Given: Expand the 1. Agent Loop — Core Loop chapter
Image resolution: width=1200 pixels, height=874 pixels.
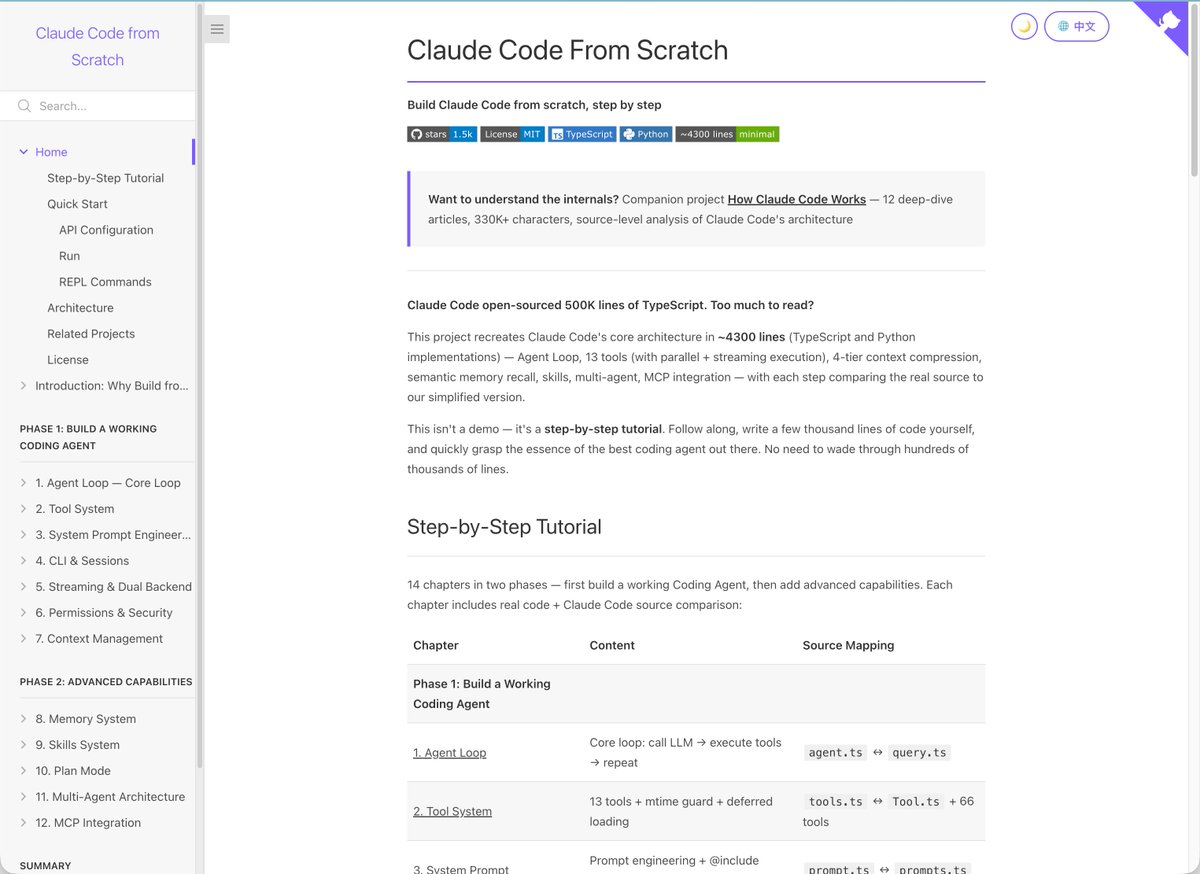Looking at the screenshot, I should click(x=24, y=483).
